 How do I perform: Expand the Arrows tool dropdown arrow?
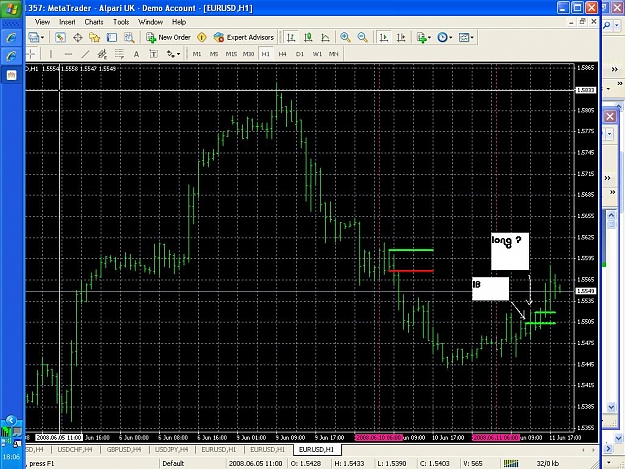(x=178, y=54)
